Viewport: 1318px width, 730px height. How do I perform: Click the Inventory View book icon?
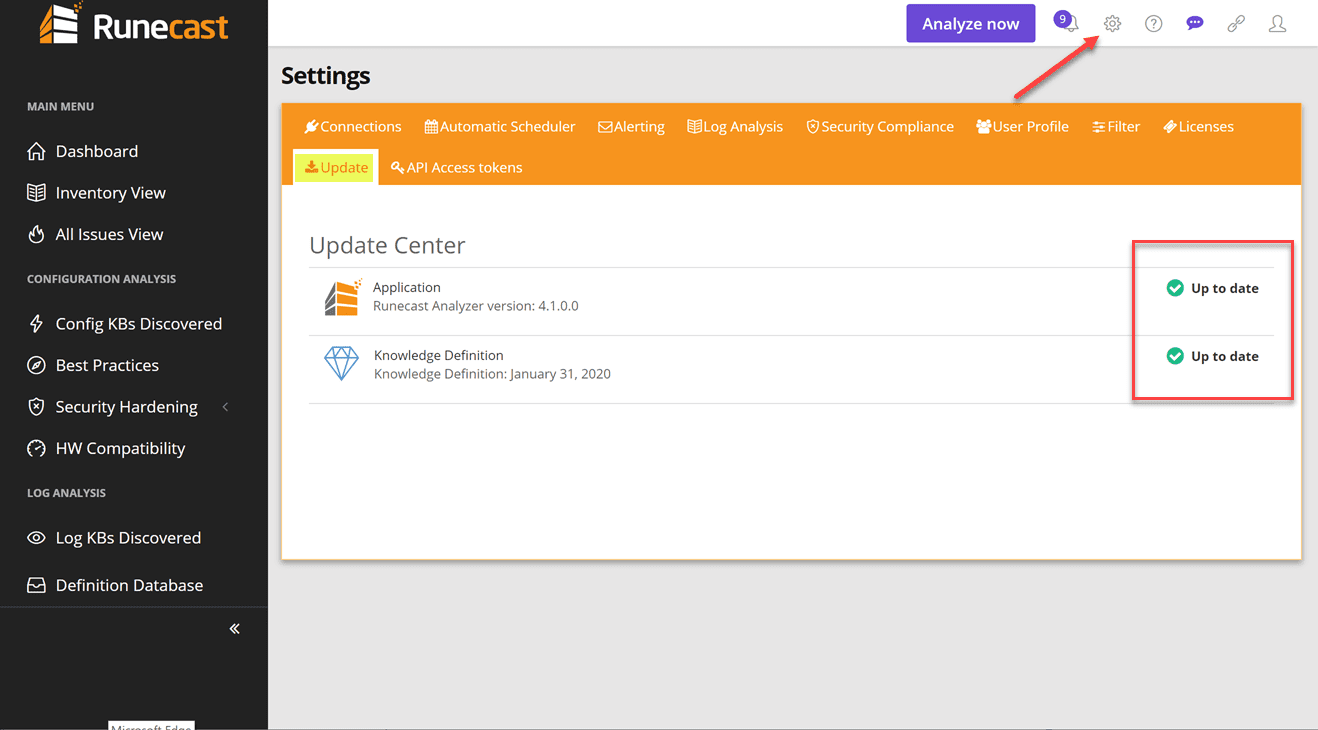pyautogui.click(x=36, y=193)
